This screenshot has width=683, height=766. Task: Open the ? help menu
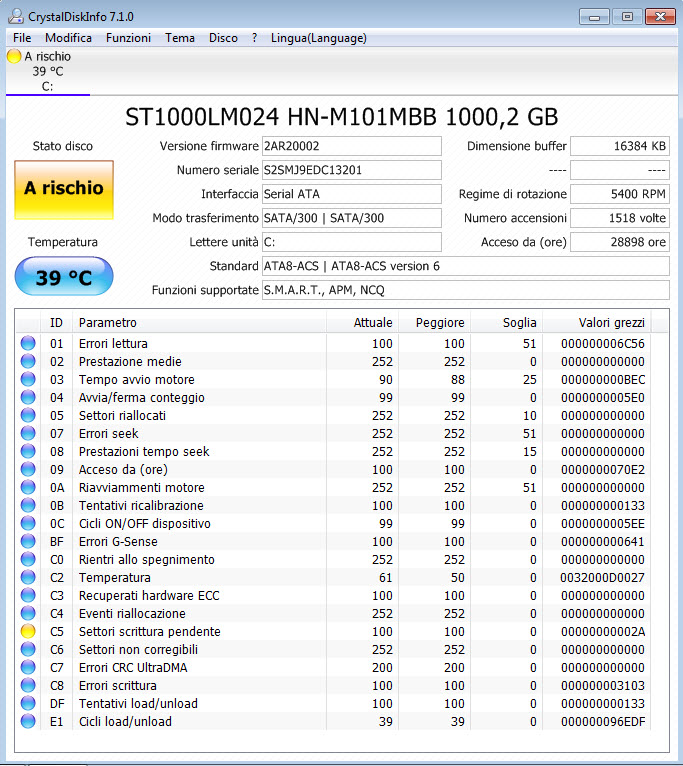(255, 38)
